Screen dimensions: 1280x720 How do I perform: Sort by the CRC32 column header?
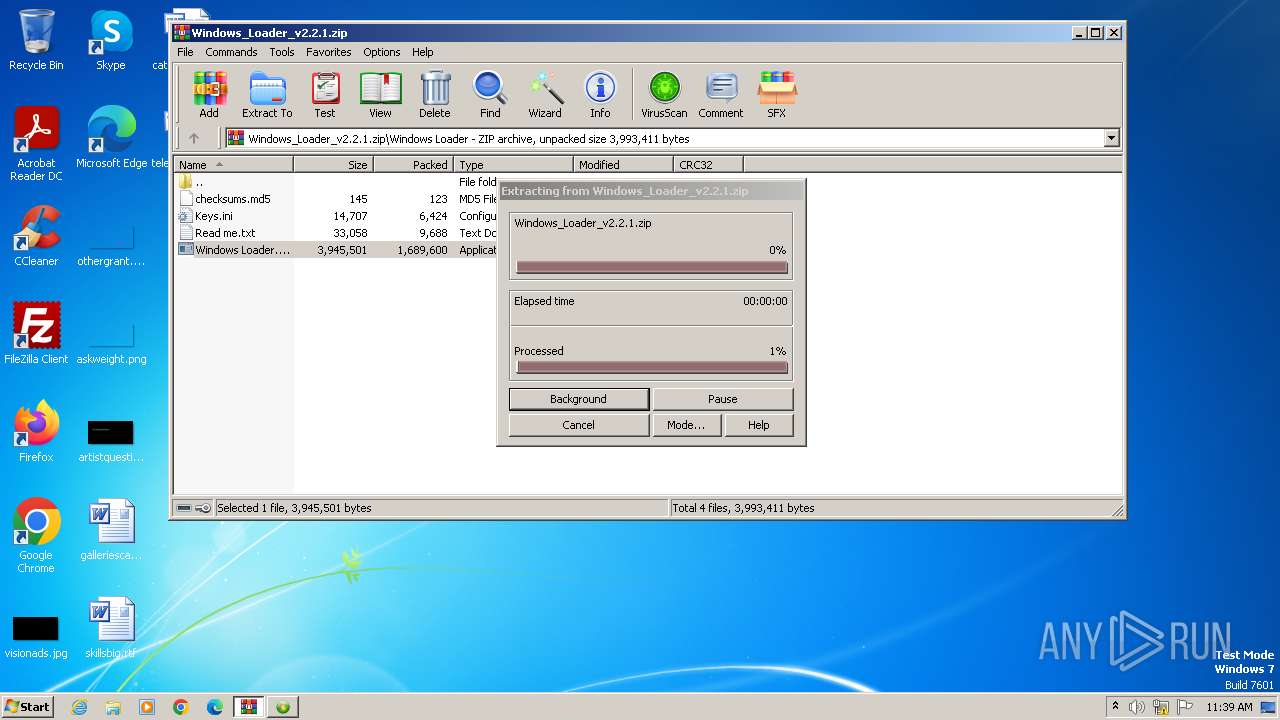click(708, 165)
